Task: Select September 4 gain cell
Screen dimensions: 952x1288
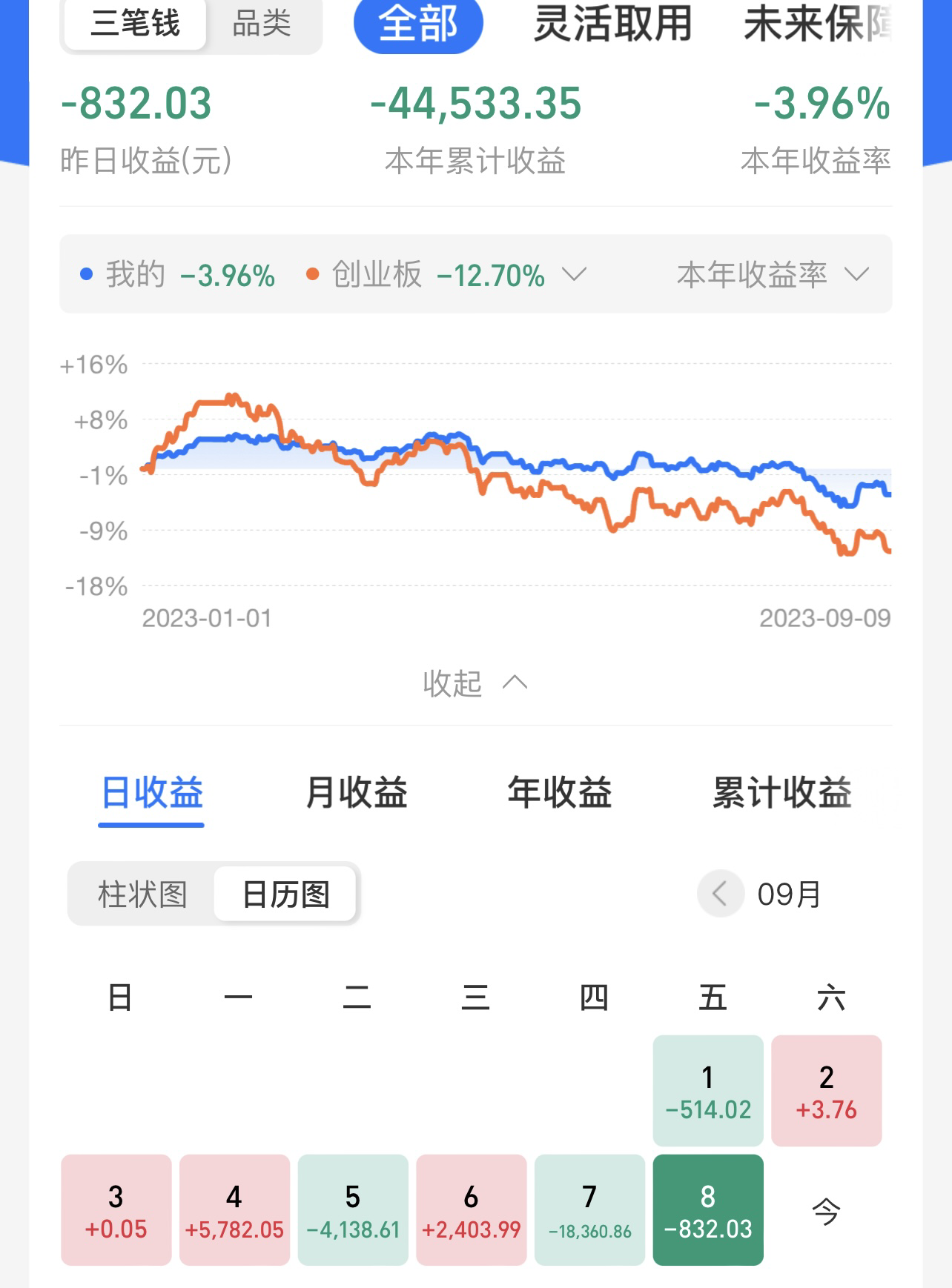Action: tap(234, 1209)
